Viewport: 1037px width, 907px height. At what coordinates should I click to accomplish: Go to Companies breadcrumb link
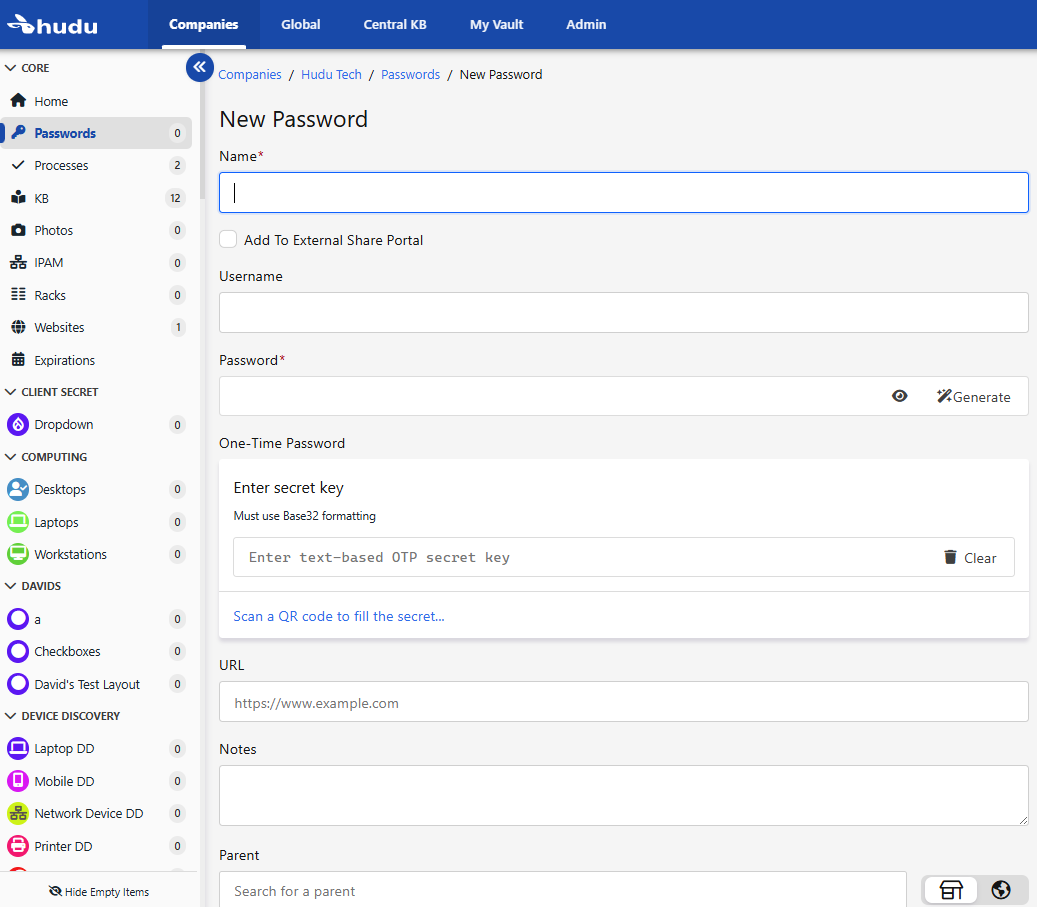coord(250,74)
